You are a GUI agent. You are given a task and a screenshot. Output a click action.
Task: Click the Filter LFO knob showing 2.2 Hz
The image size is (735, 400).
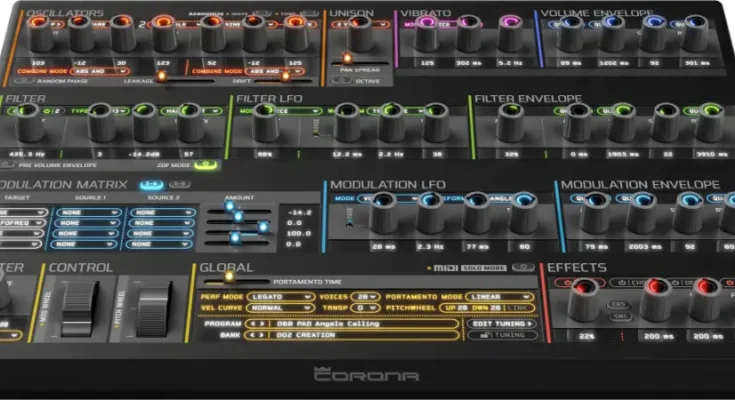pyautogui.click(x=391, y=126)
